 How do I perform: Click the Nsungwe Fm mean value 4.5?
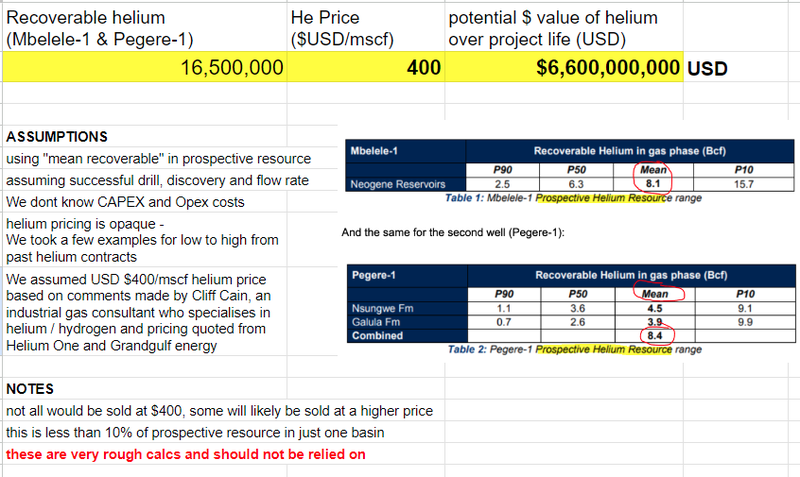[655, 308]
